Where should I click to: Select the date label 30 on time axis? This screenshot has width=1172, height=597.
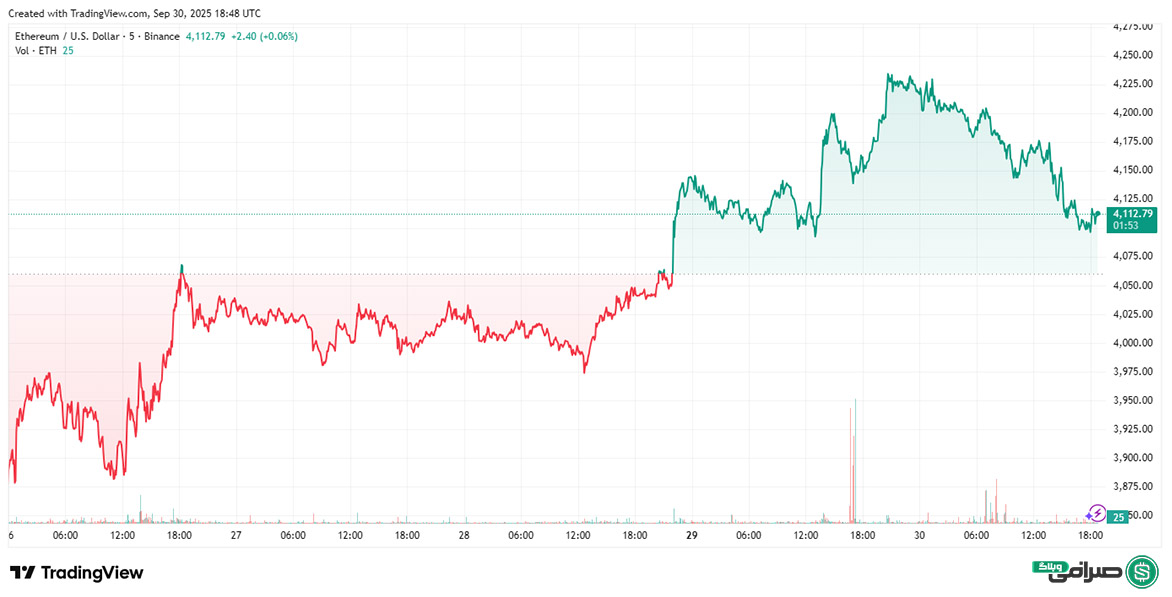point(919,536)
